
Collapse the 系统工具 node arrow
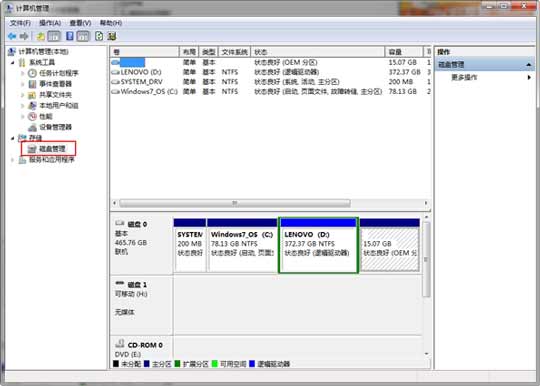[13, 62]
